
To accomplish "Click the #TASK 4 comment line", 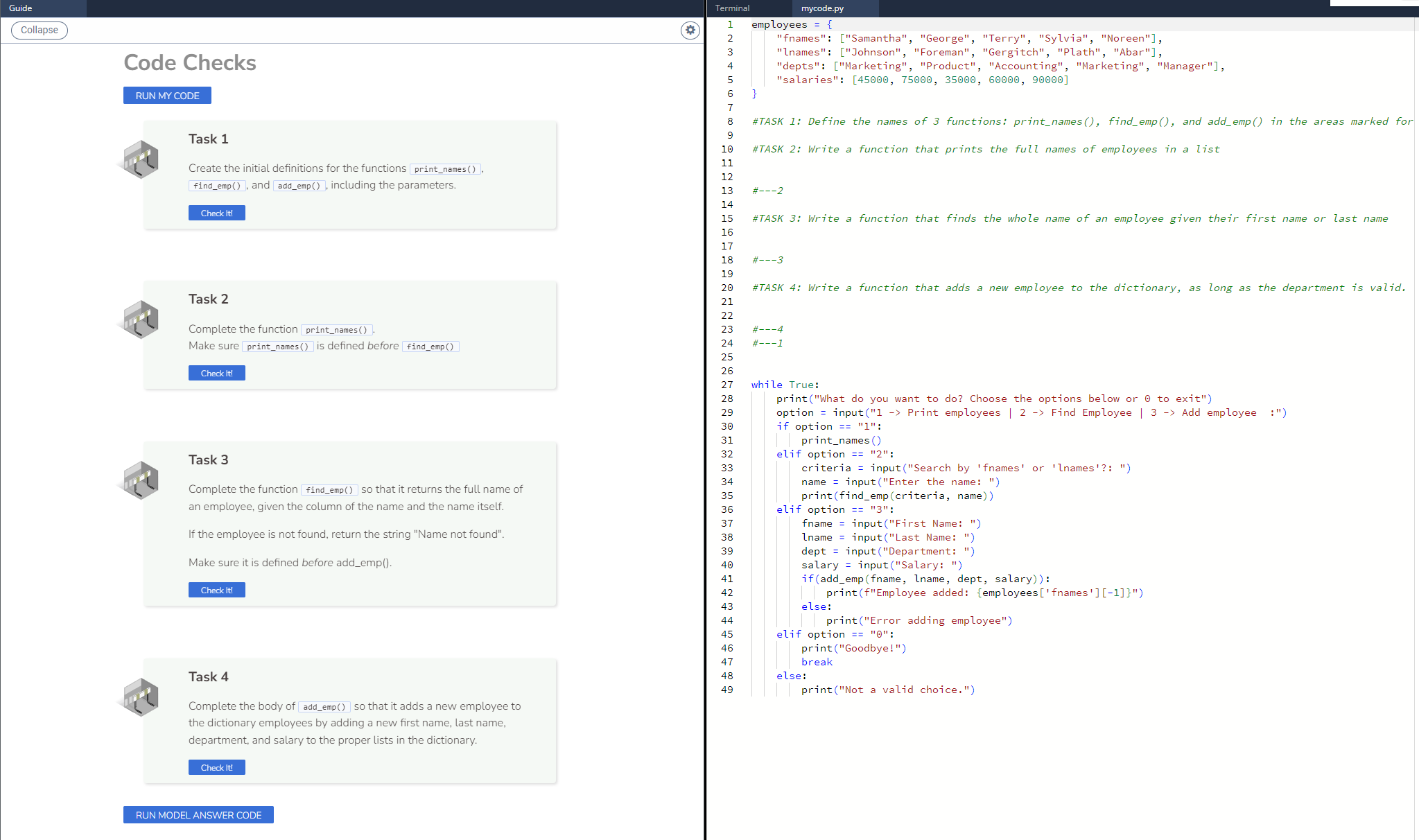I will coord(1079,288).
